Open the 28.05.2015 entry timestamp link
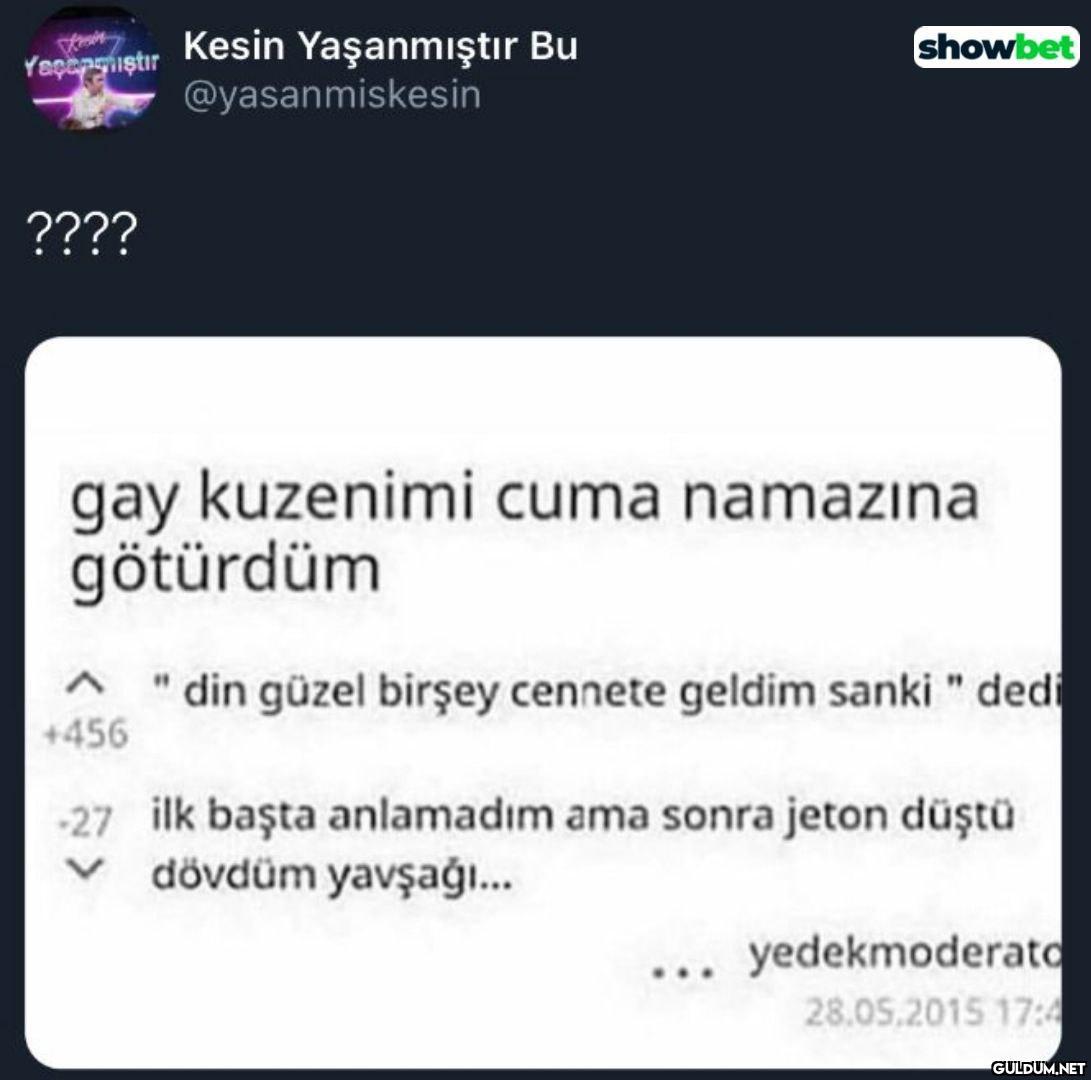 [x=932, y=1011]
